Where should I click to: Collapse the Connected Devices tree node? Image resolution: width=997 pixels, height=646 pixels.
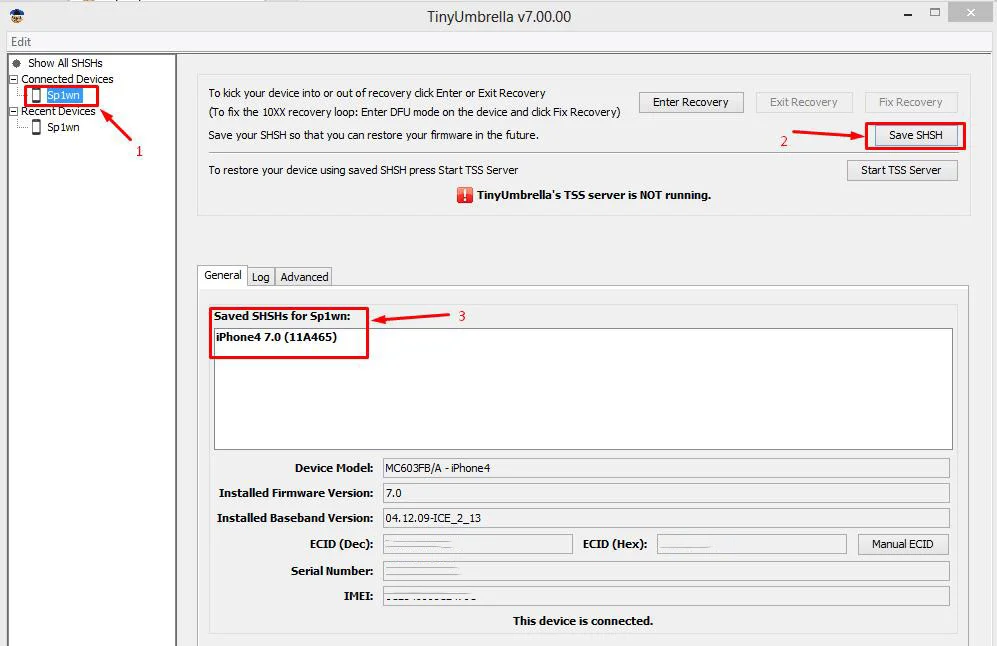pos(13,79)
